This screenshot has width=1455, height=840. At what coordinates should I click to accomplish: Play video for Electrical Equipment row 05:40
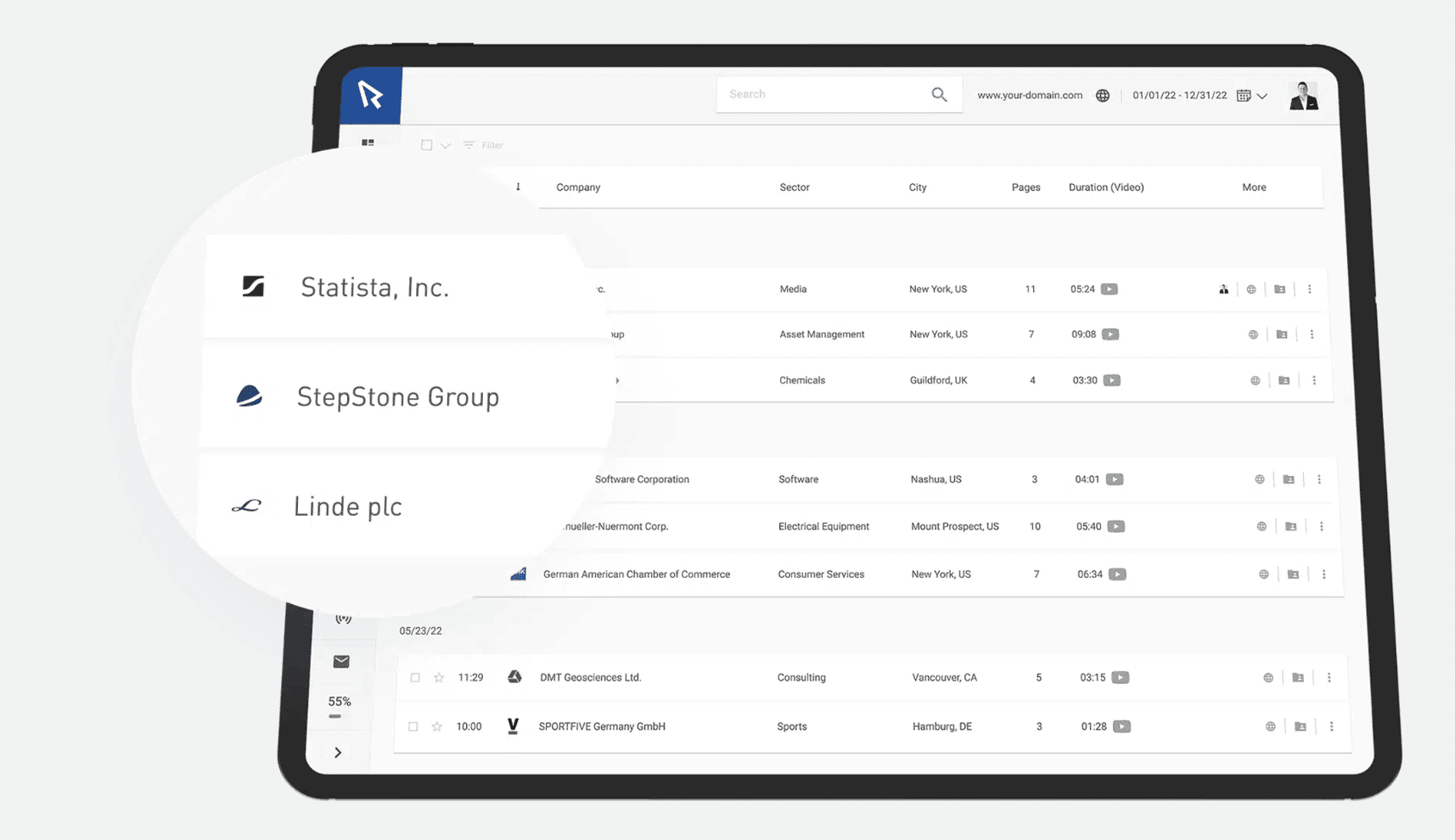[x=1116, y=527]
